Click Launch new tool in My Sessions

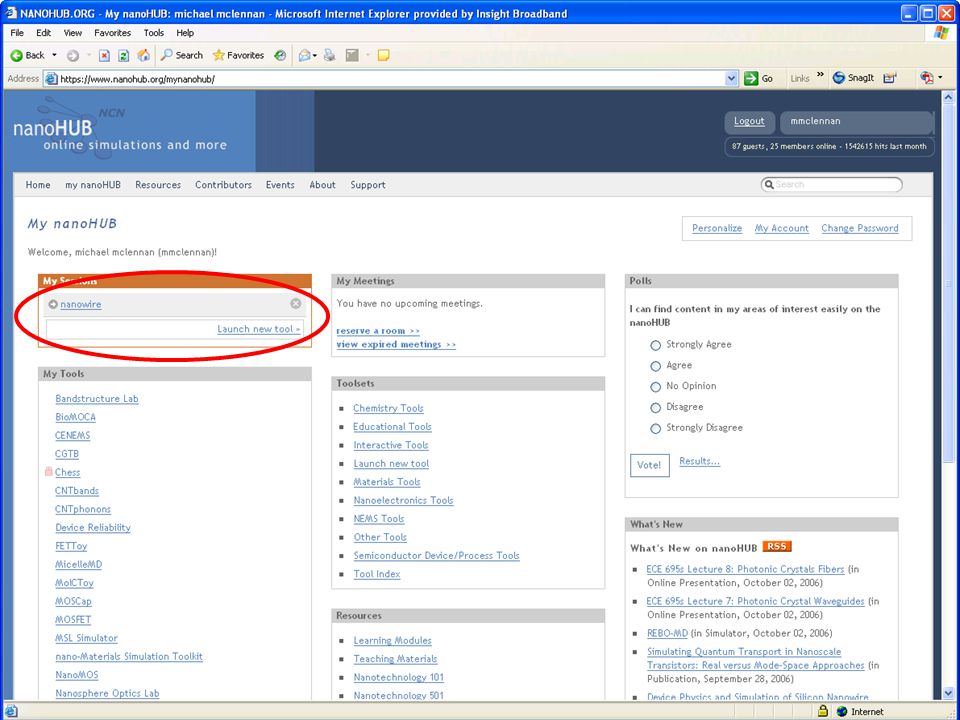point(258,329)
